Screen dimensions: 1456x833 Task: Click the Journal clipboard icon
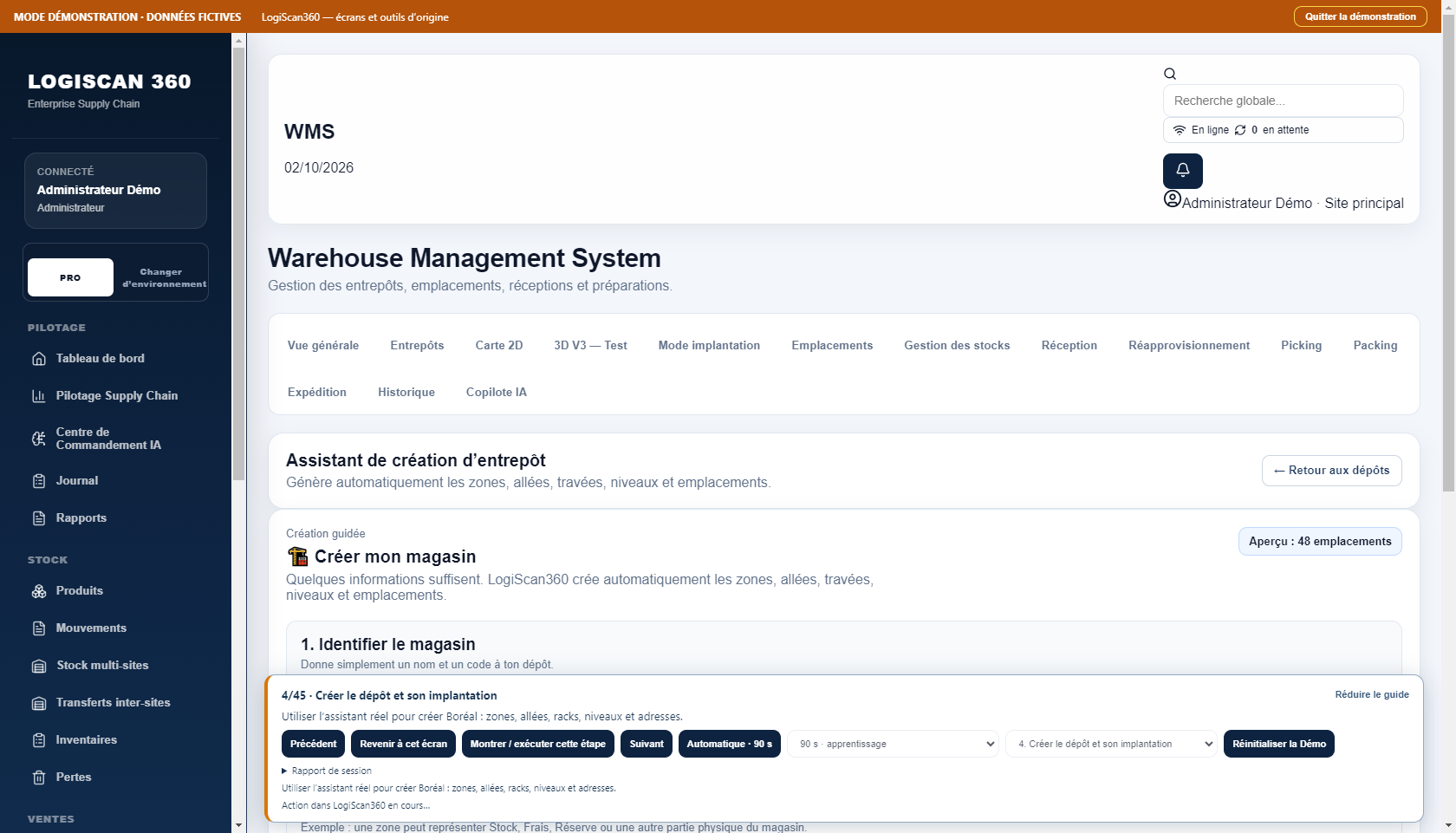39,481
